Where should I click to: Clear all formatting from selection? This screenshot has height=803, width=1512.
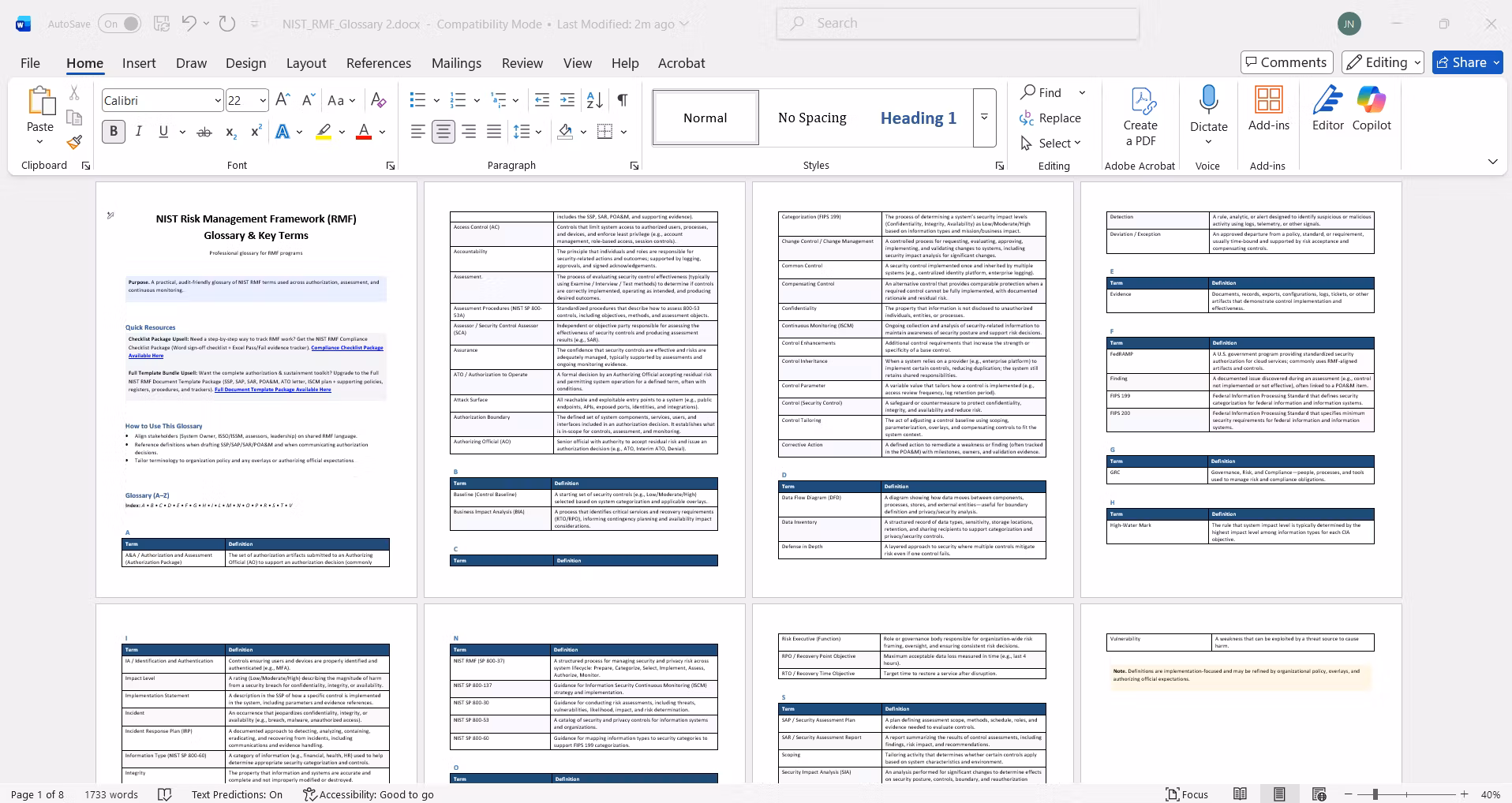379,100
